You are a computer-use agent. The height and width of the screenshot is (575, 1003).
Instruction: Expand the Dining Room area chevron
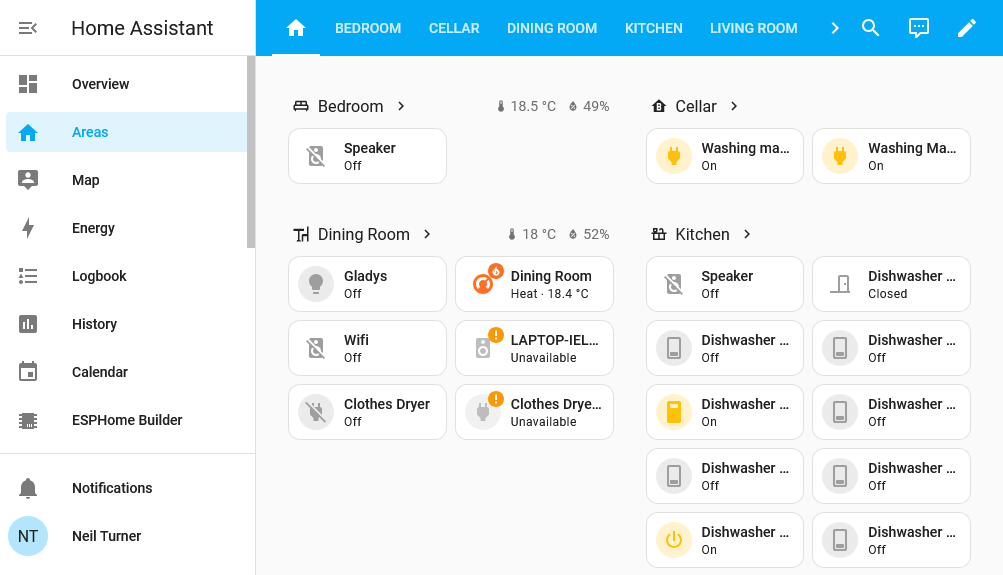pyautogui.click(x=427, y=234)
